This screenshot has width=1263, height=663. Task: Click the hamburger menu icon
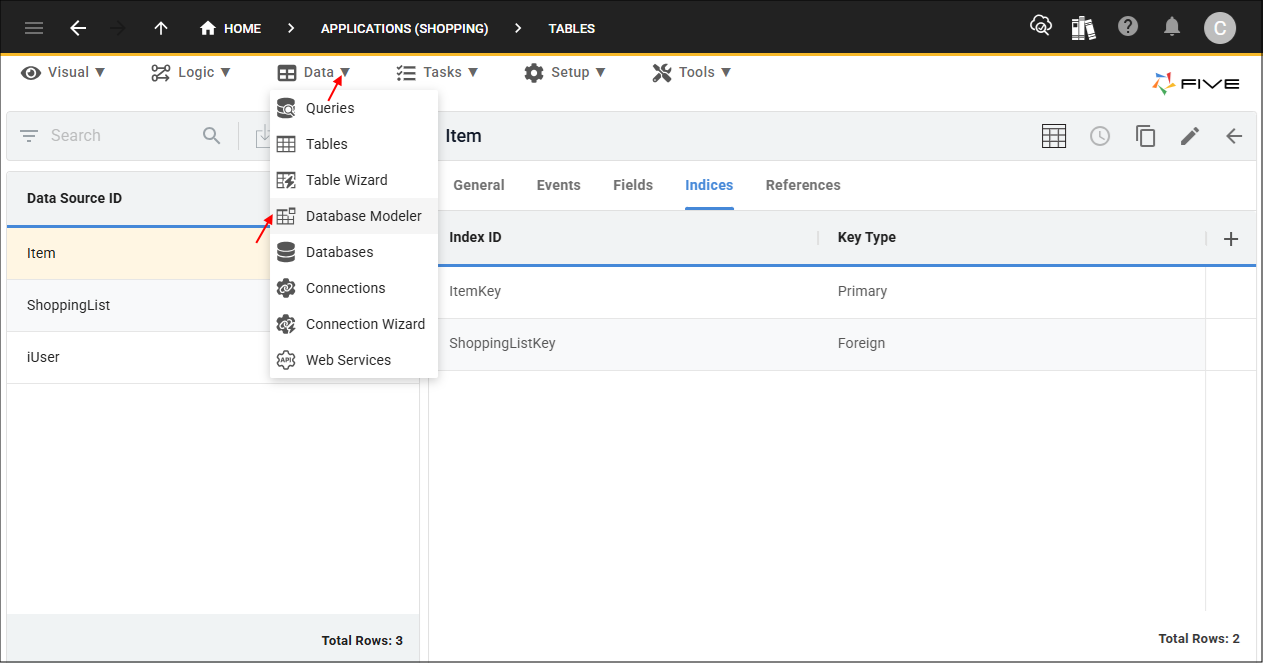33,27
